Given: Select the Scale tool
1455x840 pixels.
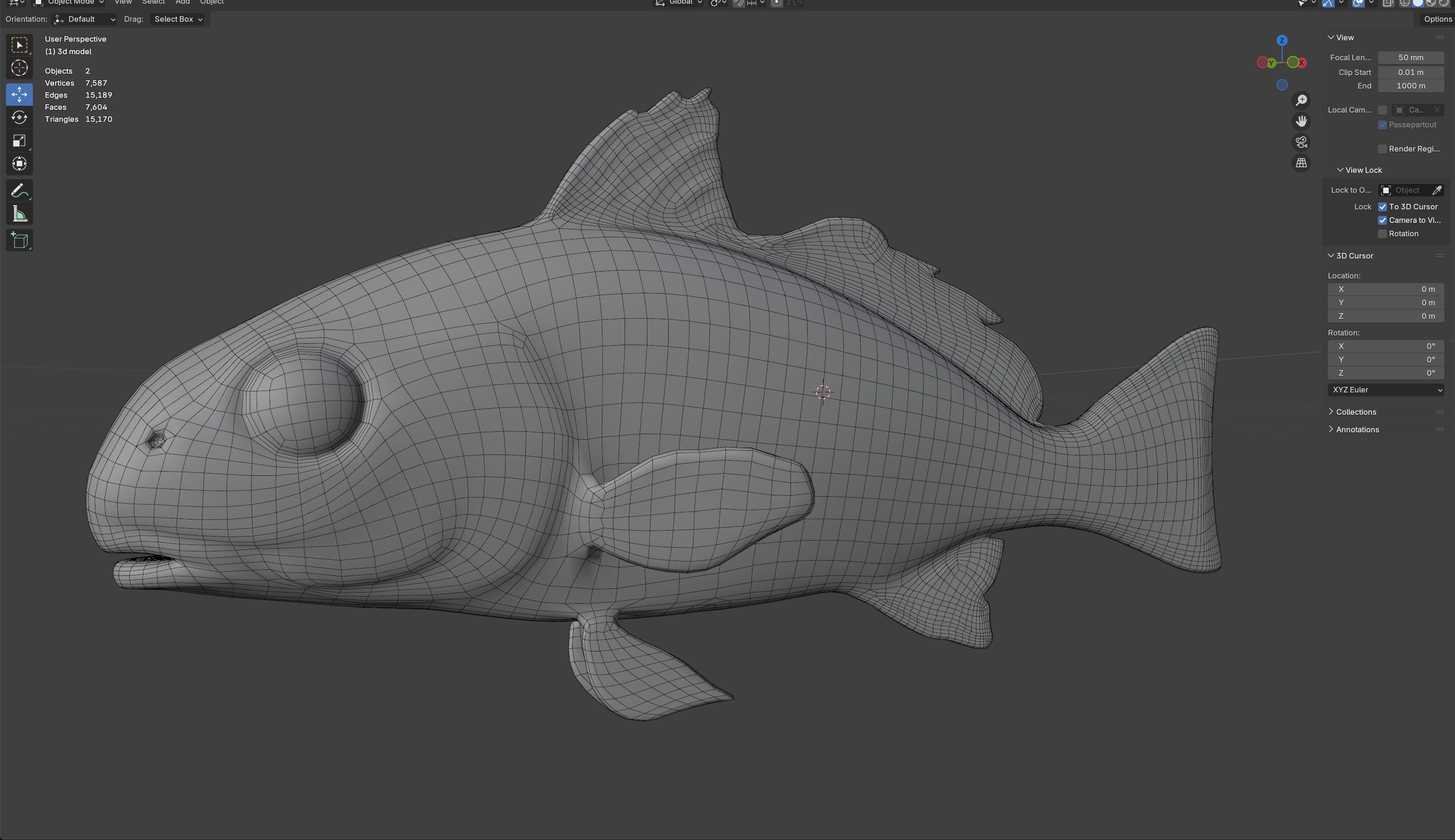Looking at the screenshot, I should coord(19,141).
